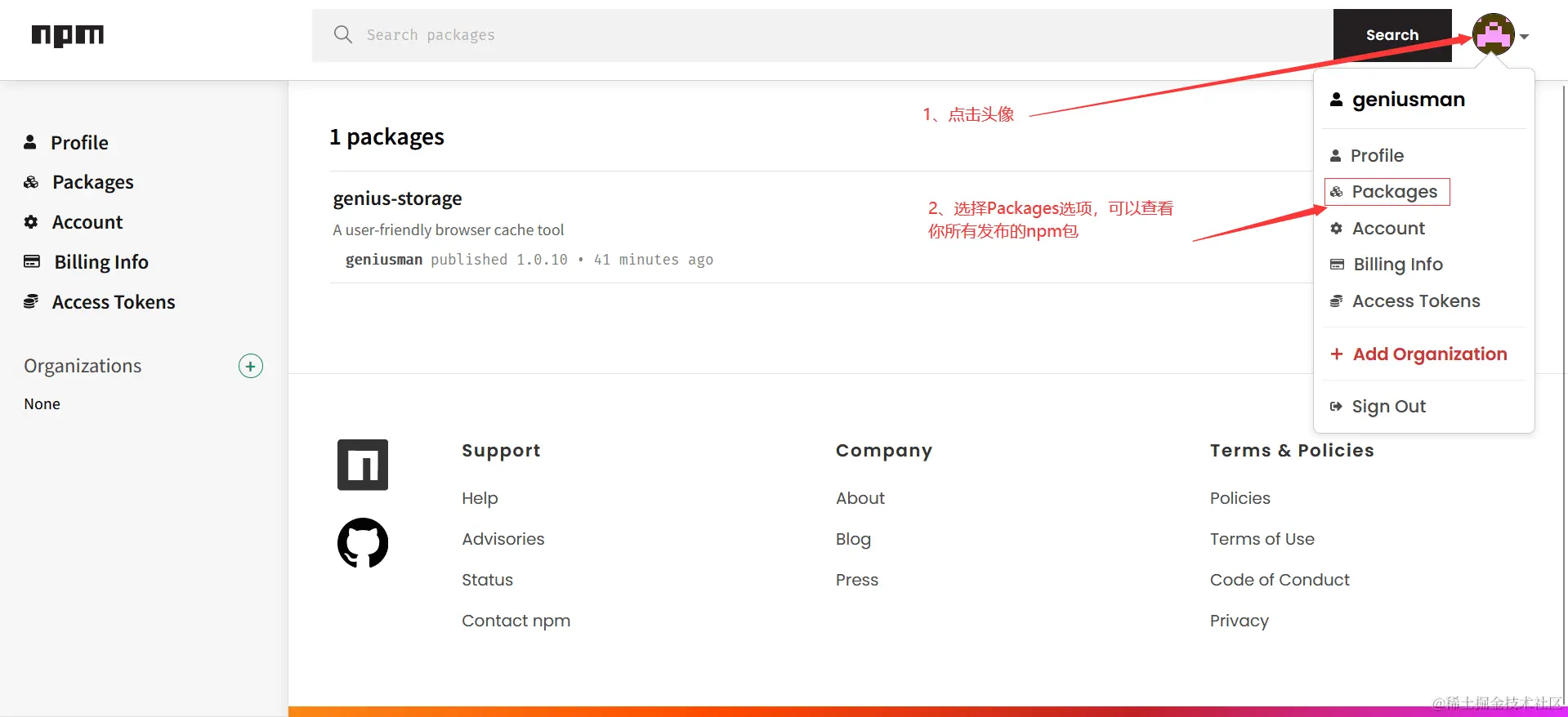
Task: Open the Policies footer link
Action: 1240,498
